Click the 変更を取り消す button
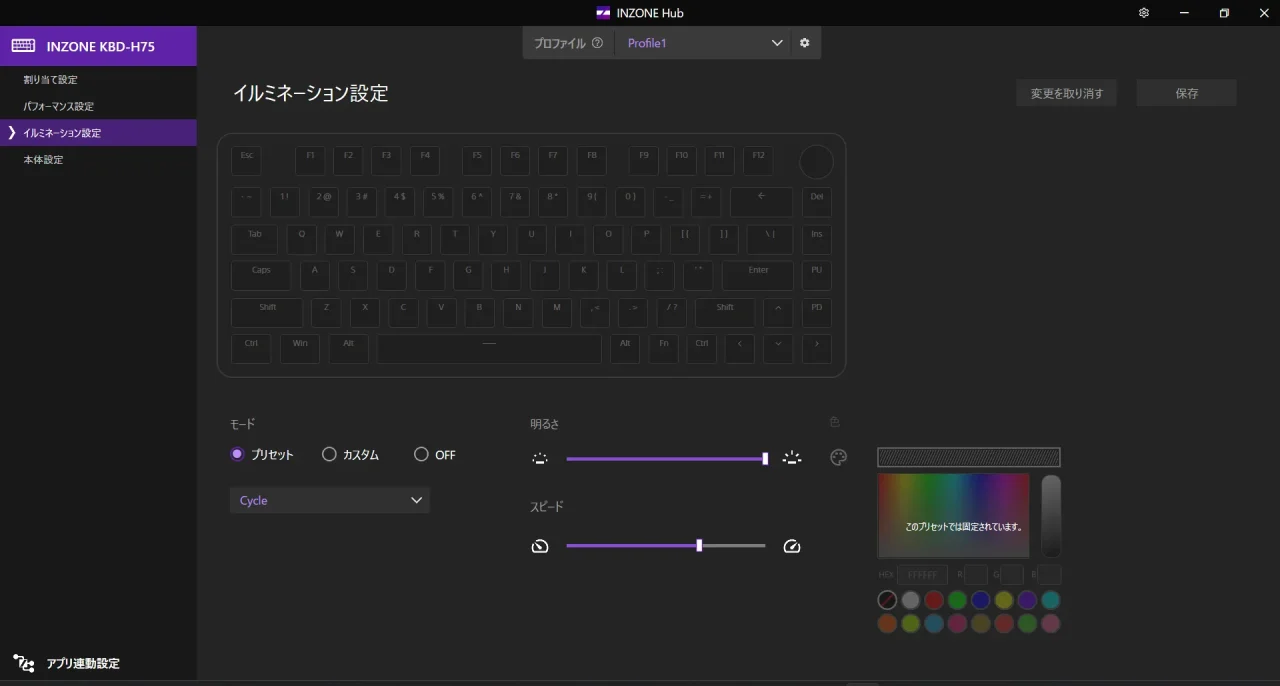Screen dimensions: 1280x686 (x=1067, y=93)
